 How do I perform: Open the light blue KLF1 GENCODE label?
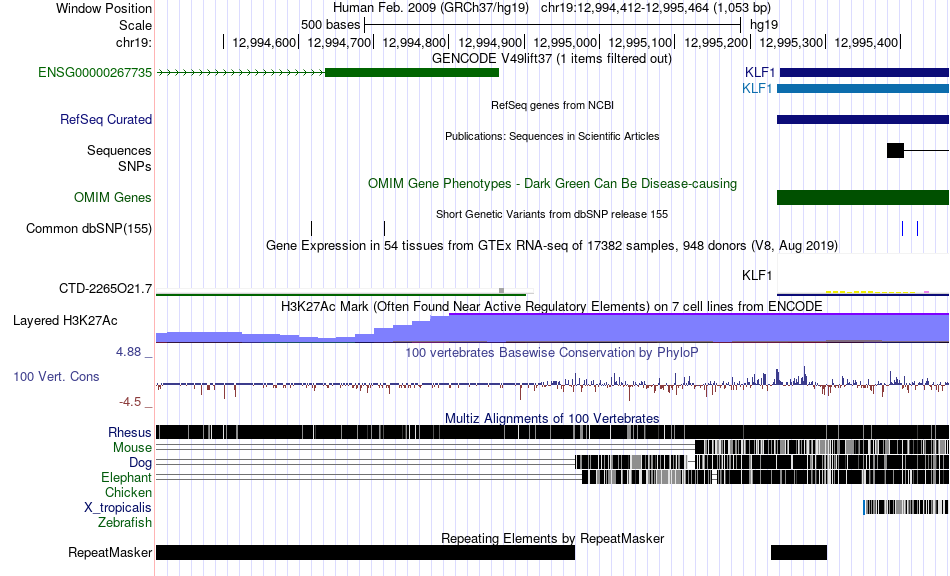(757, 88)
